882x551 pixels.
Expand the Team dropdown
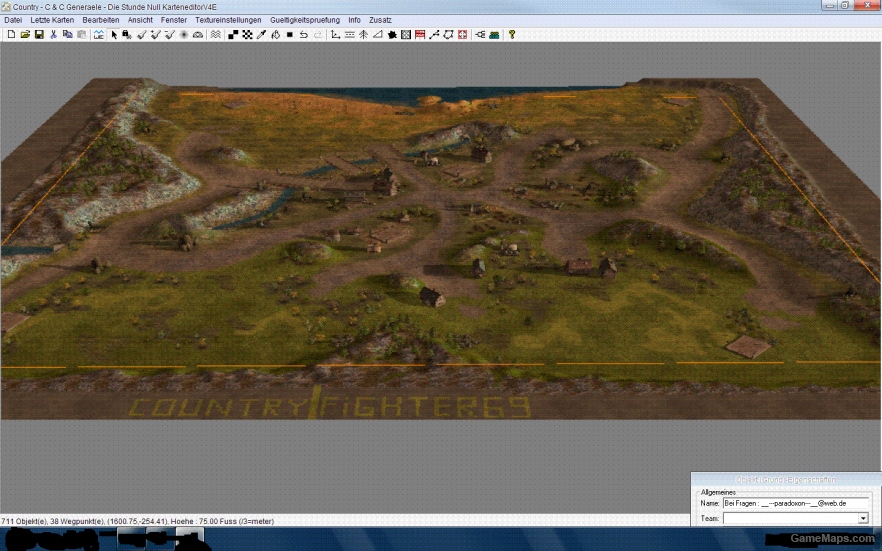pyautogui.click(x=863, y=519)
